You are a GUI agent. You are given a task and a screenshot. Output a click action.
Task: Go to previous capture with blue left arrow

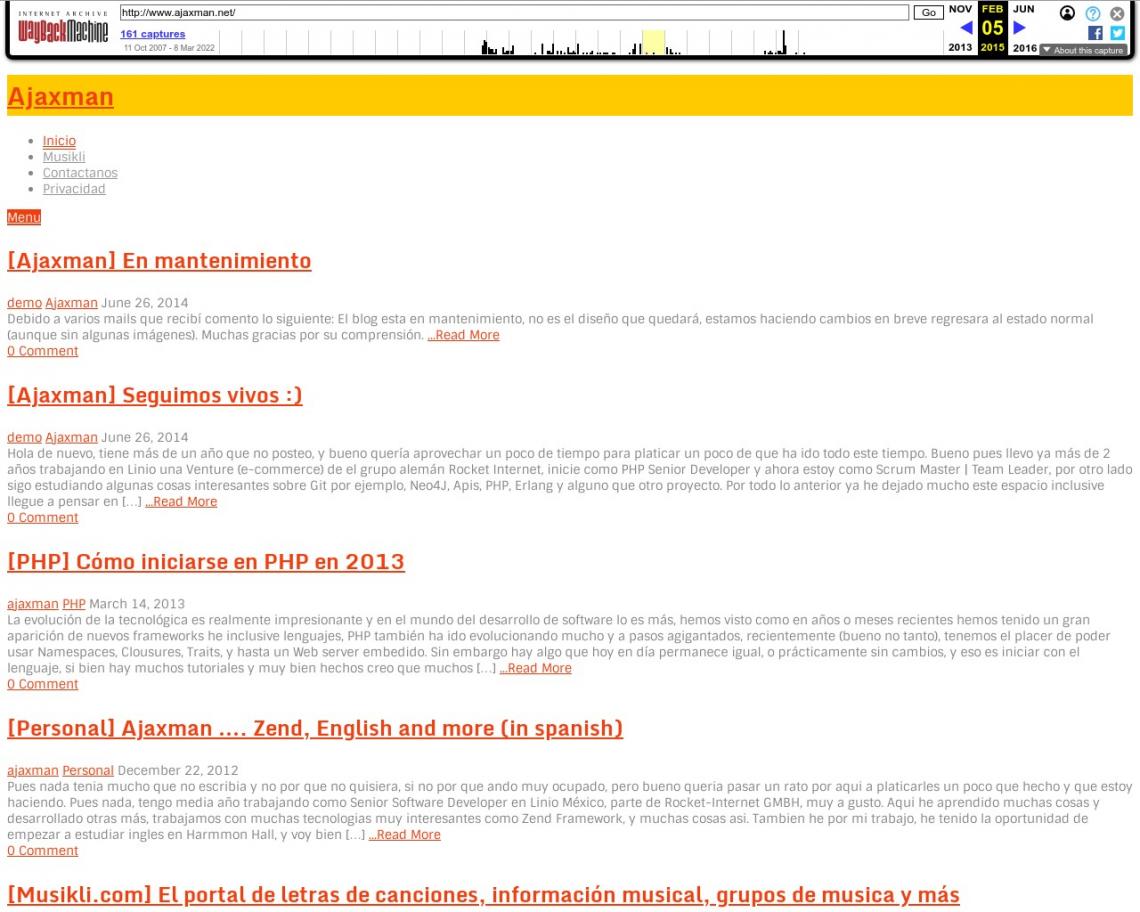click(966, 28)
